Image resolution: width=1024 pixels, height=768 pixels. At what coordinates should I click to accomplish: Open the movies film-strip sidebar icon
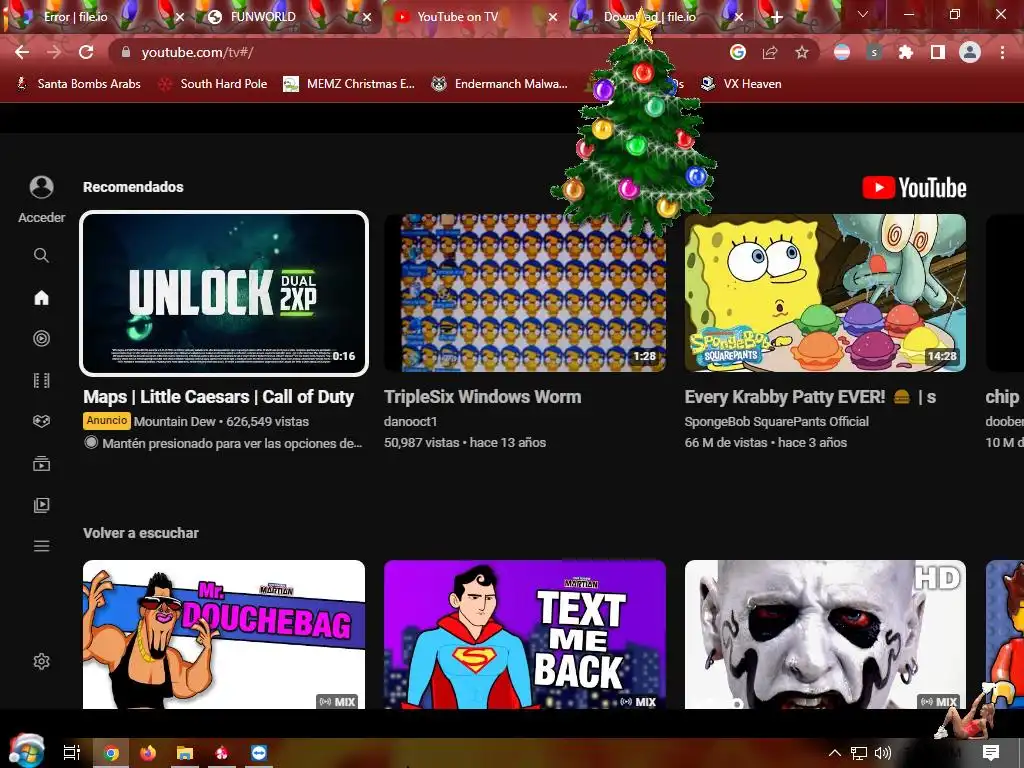pyautogui.click(x=41, y=380)
